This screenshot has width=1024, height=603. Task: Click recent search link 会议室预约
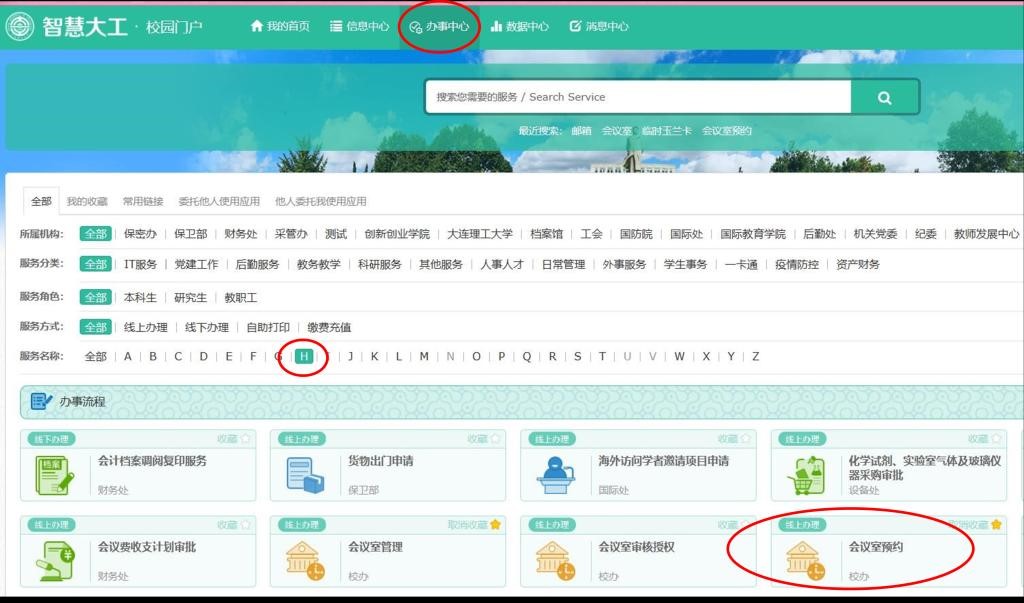[727, 131]
